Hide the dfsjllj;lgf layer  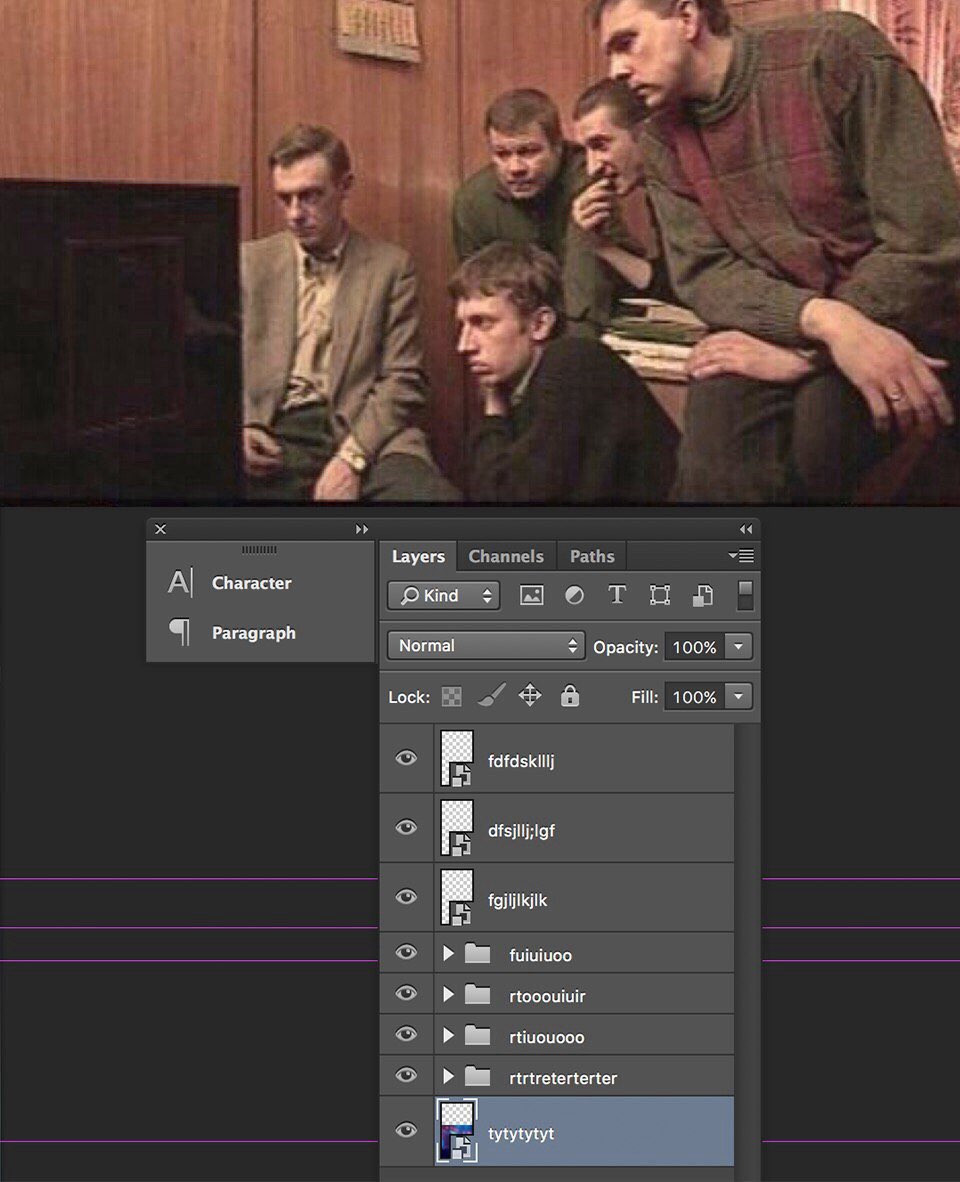coord(406,827)
